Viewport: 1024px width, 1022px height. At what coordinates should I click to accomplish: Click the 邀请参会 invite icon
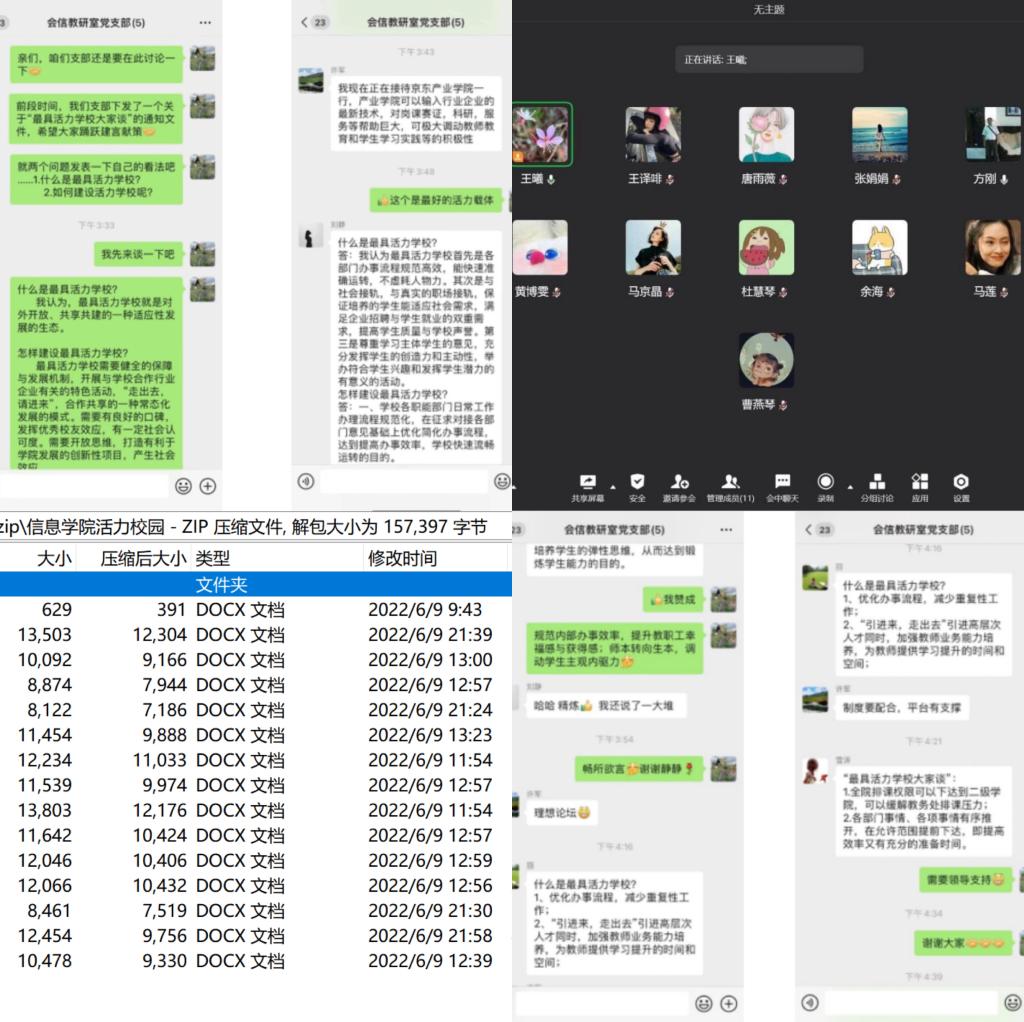click(680, 482)
